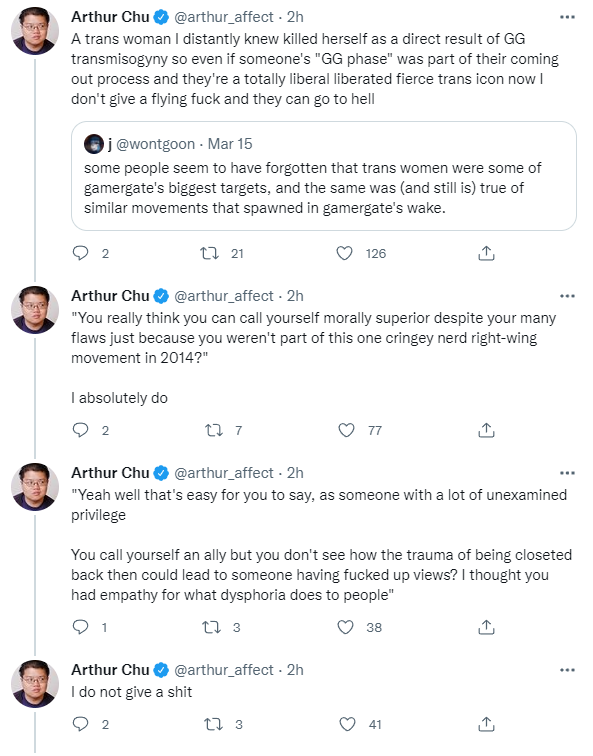Share the "unexamined privilege" tweet
The width and height of the screenshot is (593, 756).
[486, 627]
